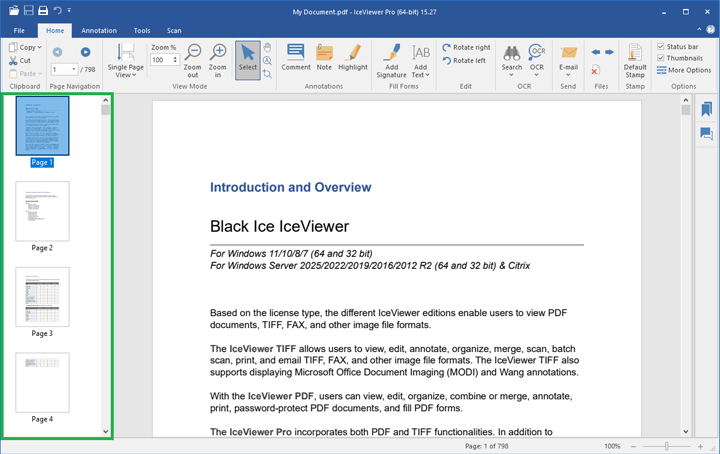The height and width of the screenshot is (454, 720).
Task: Click the Page: 1 of 798 status text
Action: coord(486,446)
